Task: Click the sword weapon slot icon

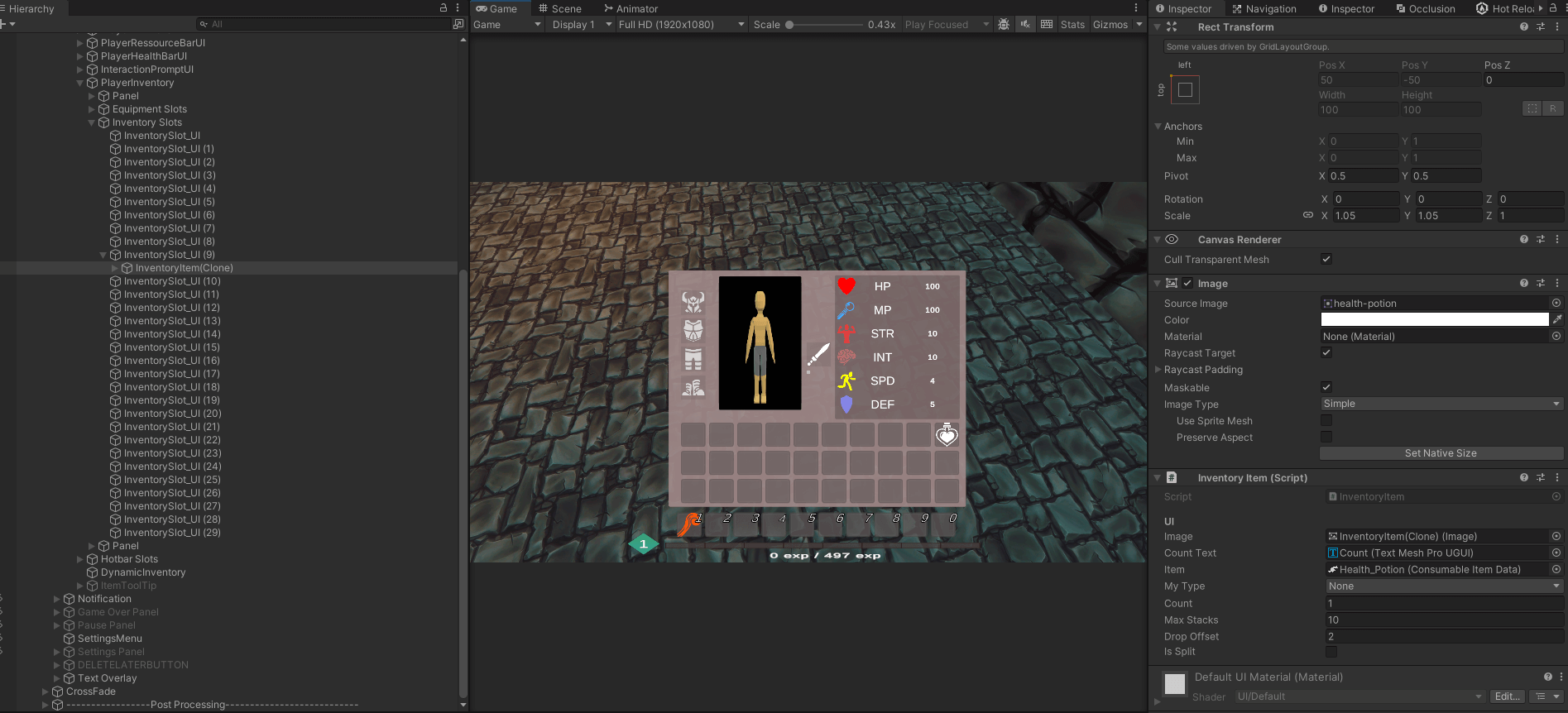Action: click(818, 356)
